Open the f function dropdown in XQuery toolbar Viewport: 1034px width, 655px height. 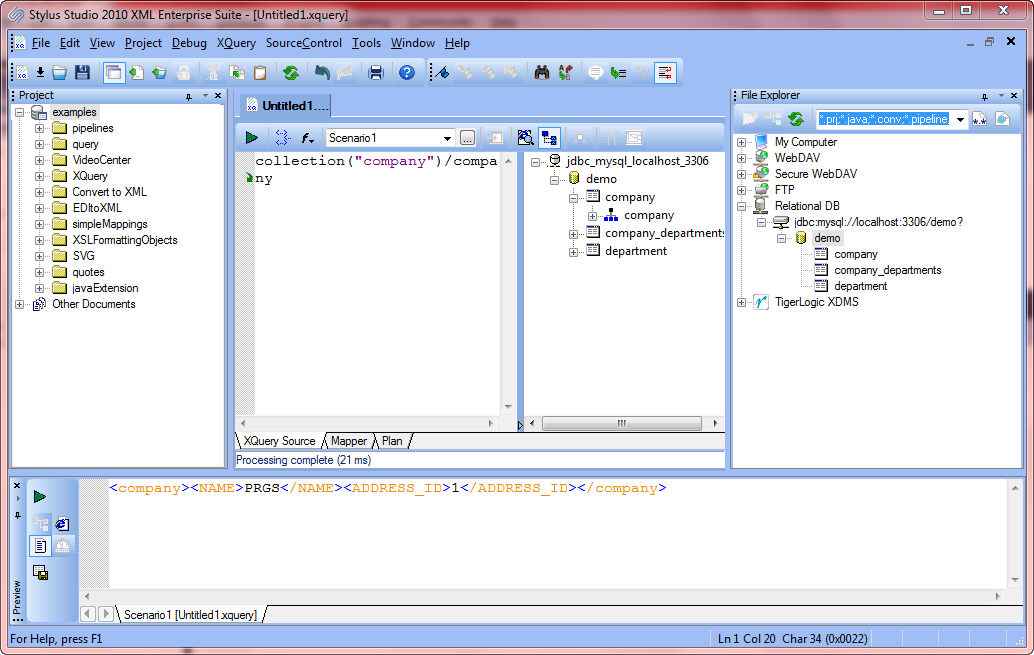(x=307, y=138)
